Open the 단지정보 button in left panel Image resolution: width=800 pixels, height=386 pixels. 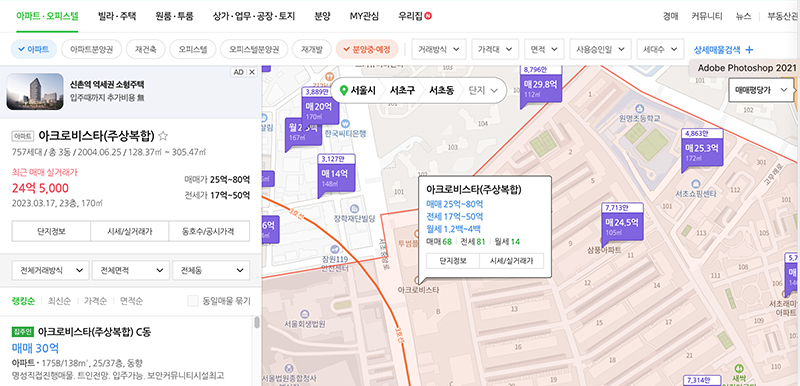click(x=51, y=231)
